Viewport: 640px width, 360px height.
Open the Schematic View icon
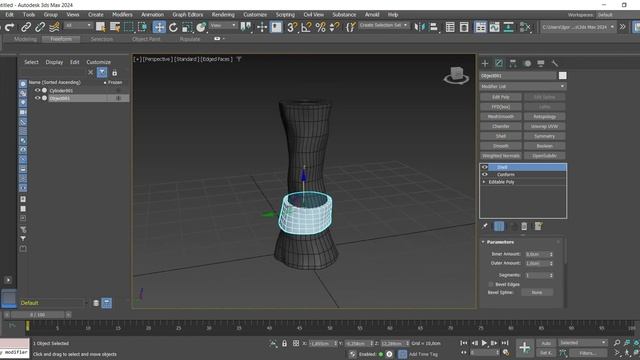[x=509, y=27]
